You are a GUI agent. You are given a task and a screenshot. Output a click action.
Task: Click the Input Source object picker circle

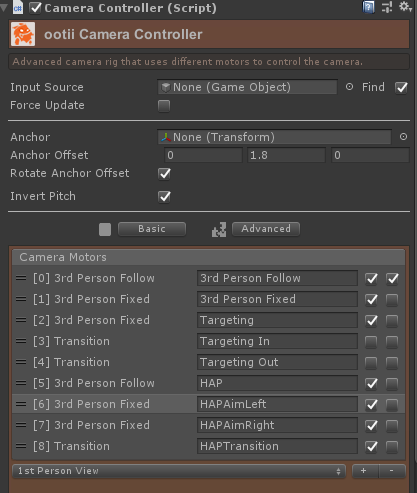(349, 87)
